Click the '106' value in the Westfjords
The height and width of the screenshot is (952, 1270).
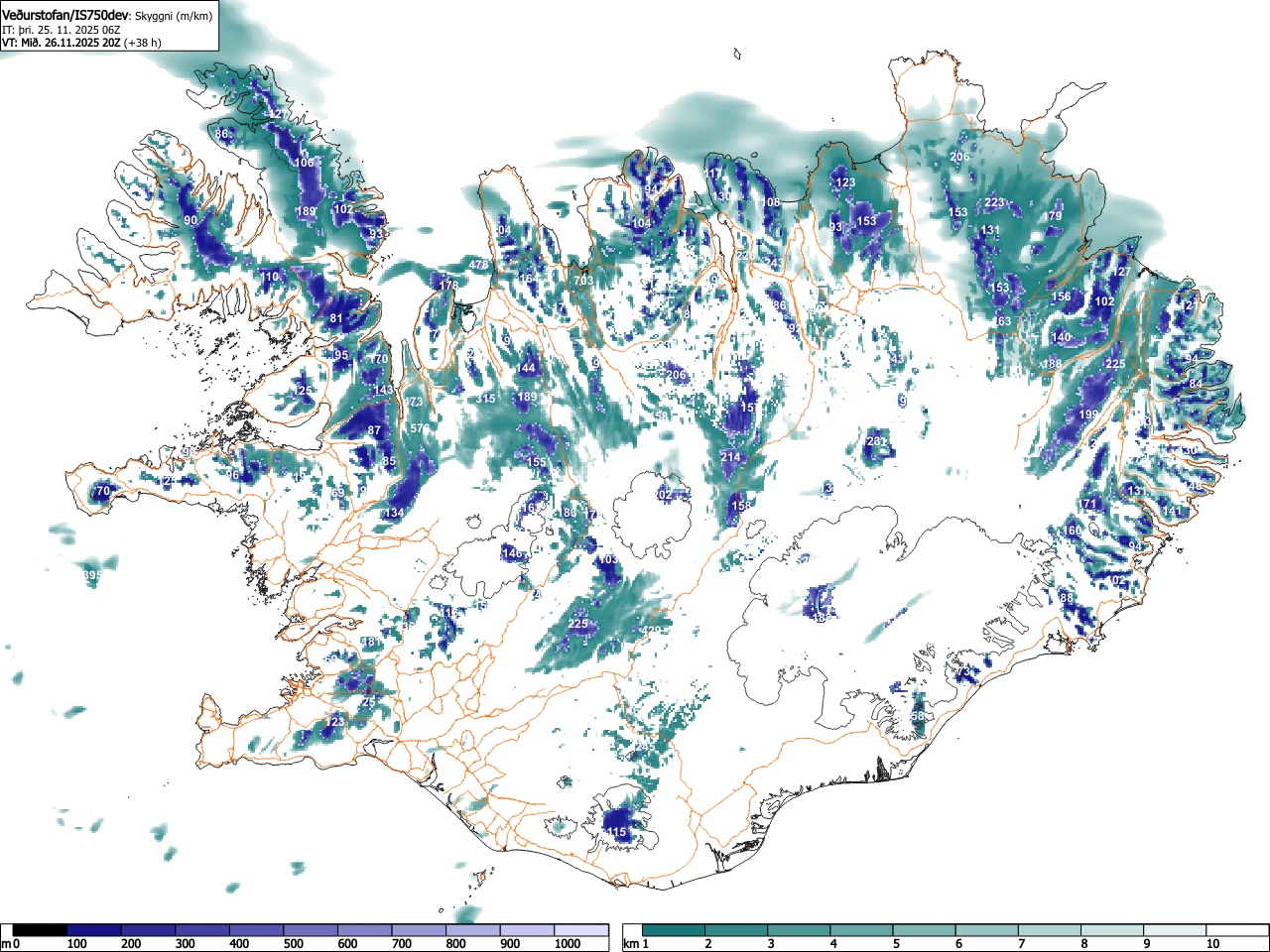pyautogui.click(x=305, y=163)
